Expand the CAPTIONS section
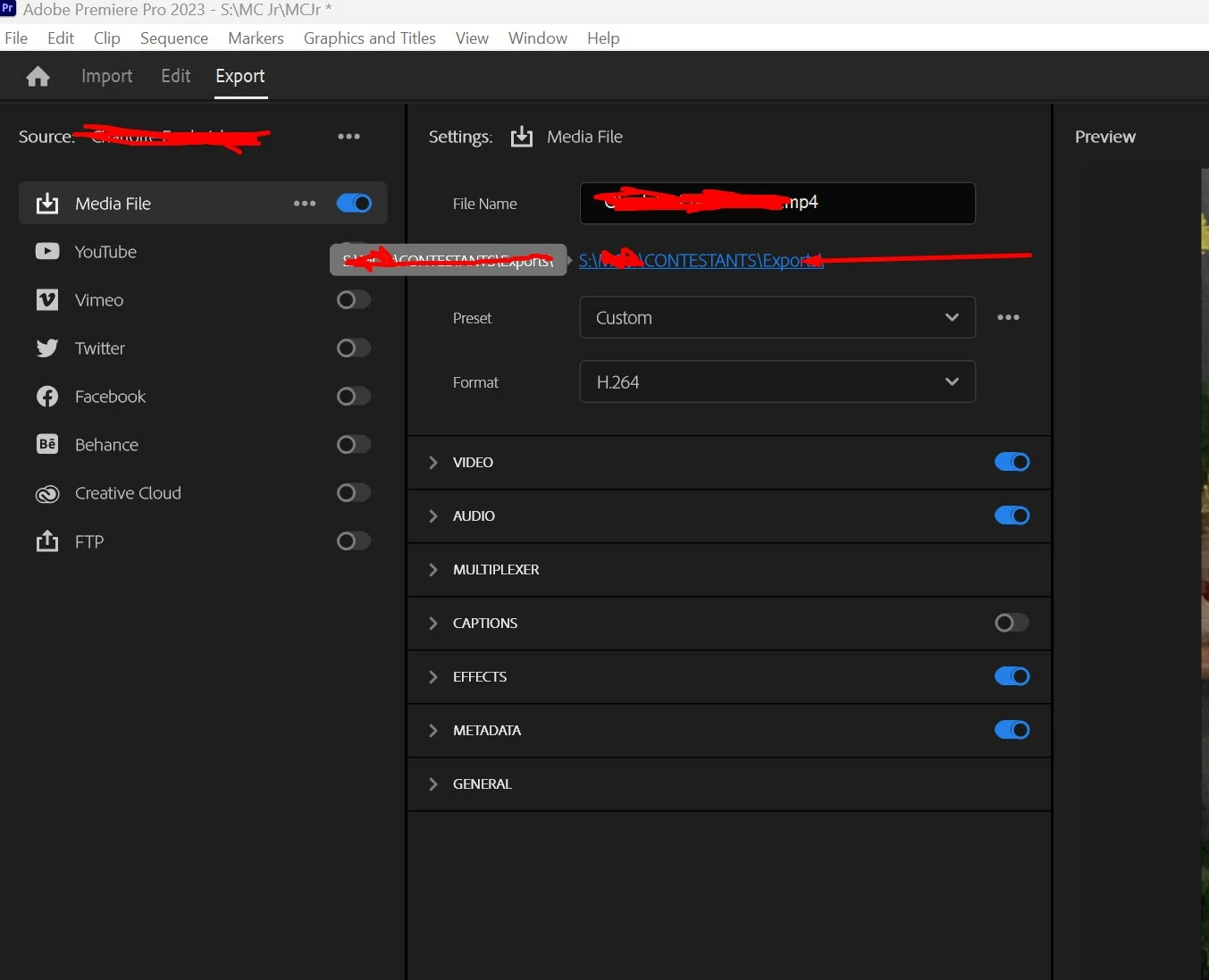Viewport: 1209px width, 980px height. pyautogui.click(x=433, y=624)
